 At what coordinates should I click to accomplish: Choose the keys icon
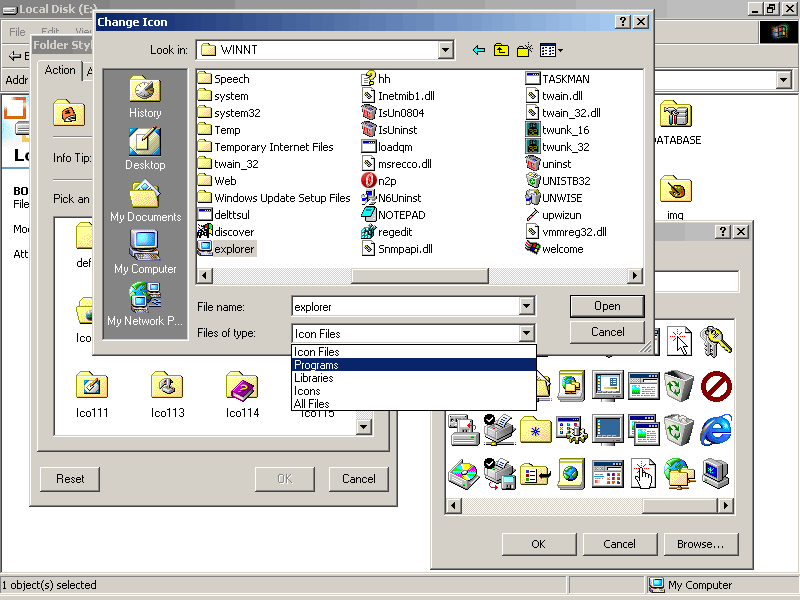point(716,341)
